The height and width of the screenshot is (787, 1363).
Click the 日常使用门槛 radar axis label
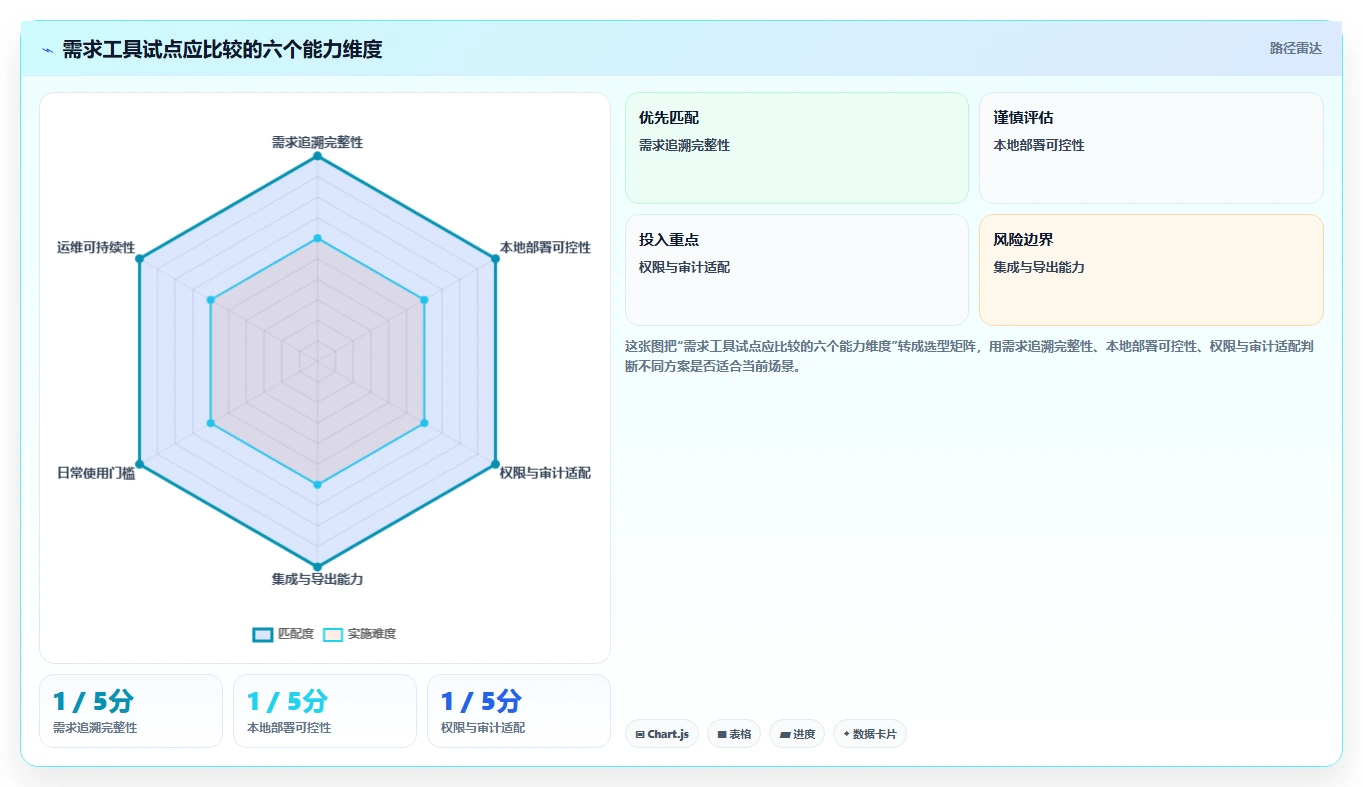(x=96, y=473)
